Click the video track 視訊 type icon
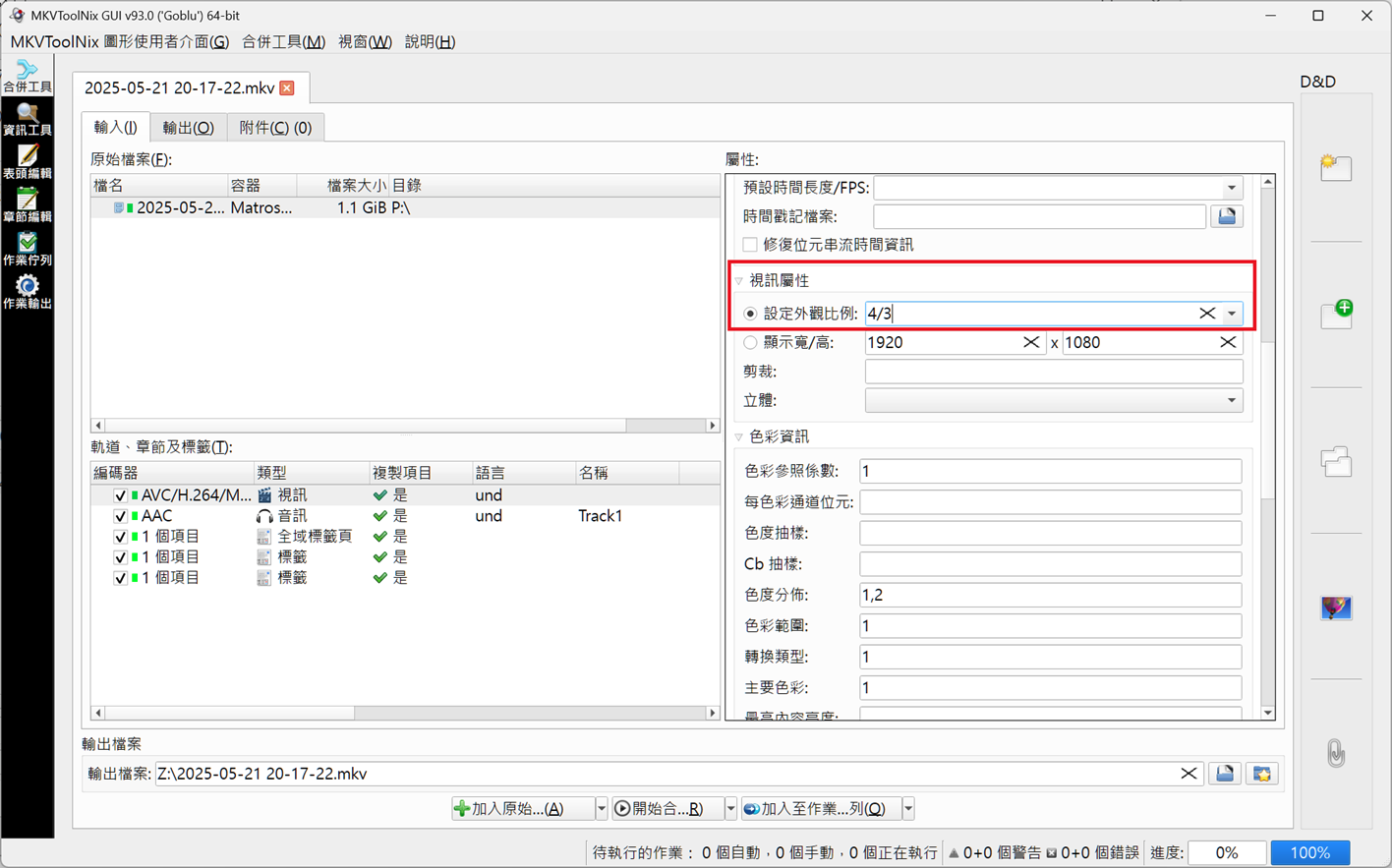The width and height of the screenshot is (1392, 868). click(264, 495)
